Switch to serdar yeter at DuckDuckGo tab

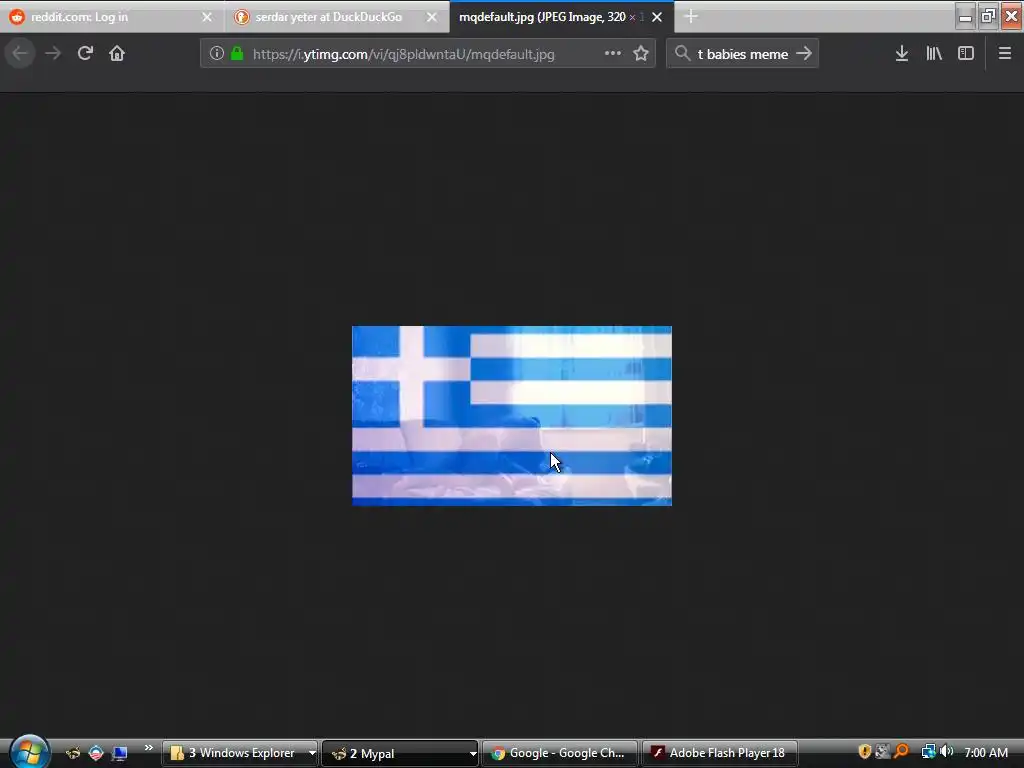(337, 17)
